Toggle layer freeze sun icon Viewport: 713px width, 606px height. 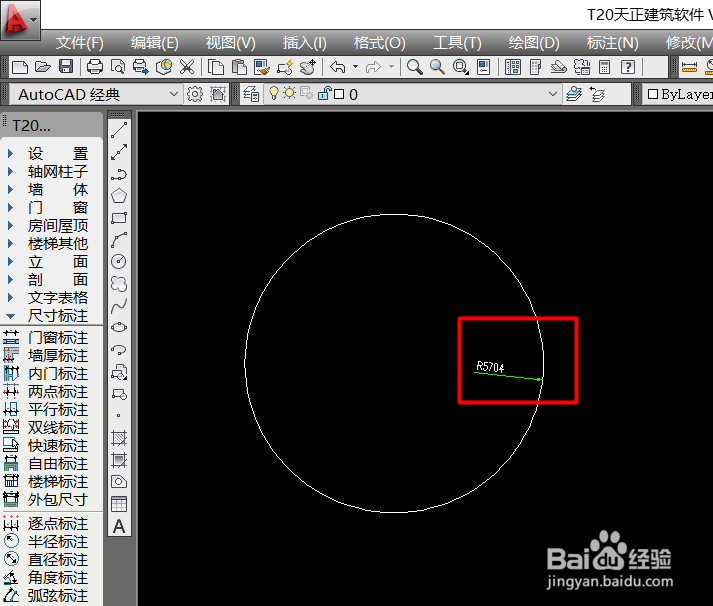(289, 93)
